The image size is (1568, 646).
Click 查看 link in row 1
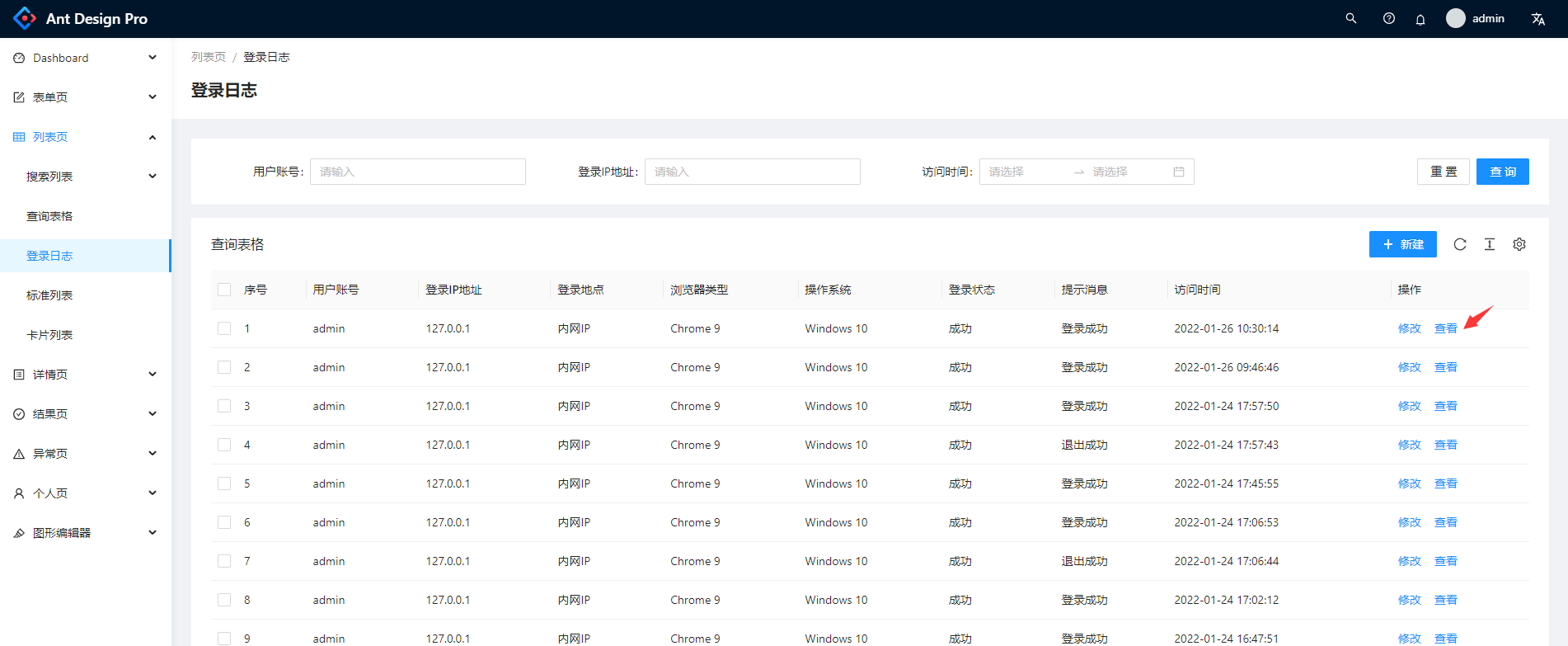[1446, 328]
